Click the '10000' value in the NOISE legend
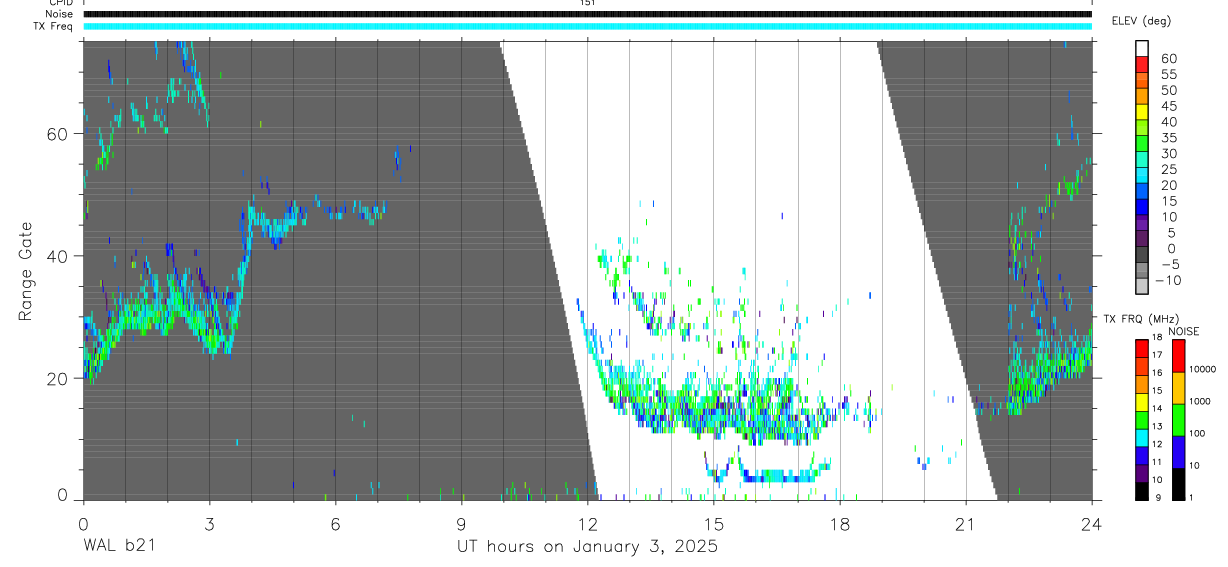The image size is (1228, 567). click(x=1203, y=369)
